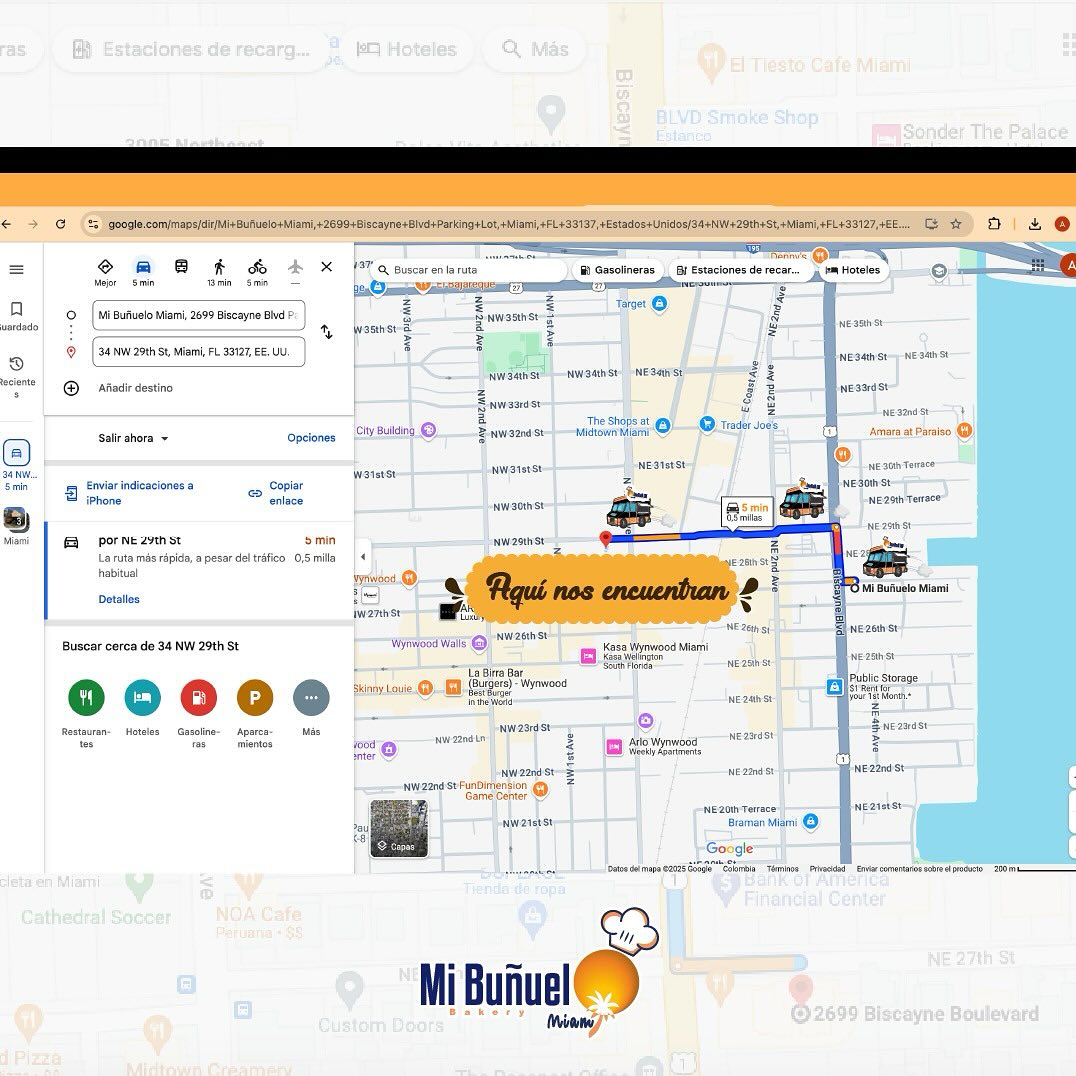1076x1076 pixels.
Task: Open the Salir ahora departure dropdown
Action: 133,438
